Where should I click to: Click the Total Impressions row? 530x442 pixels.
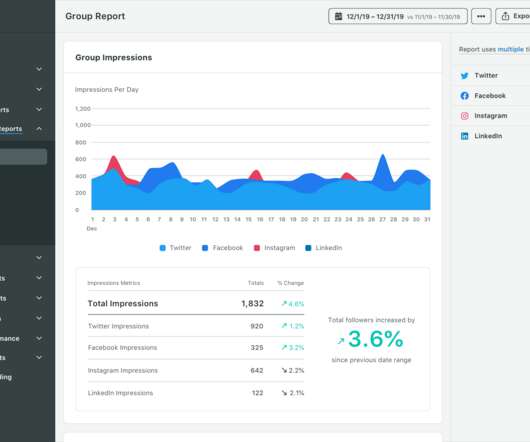tap(196, 303)
